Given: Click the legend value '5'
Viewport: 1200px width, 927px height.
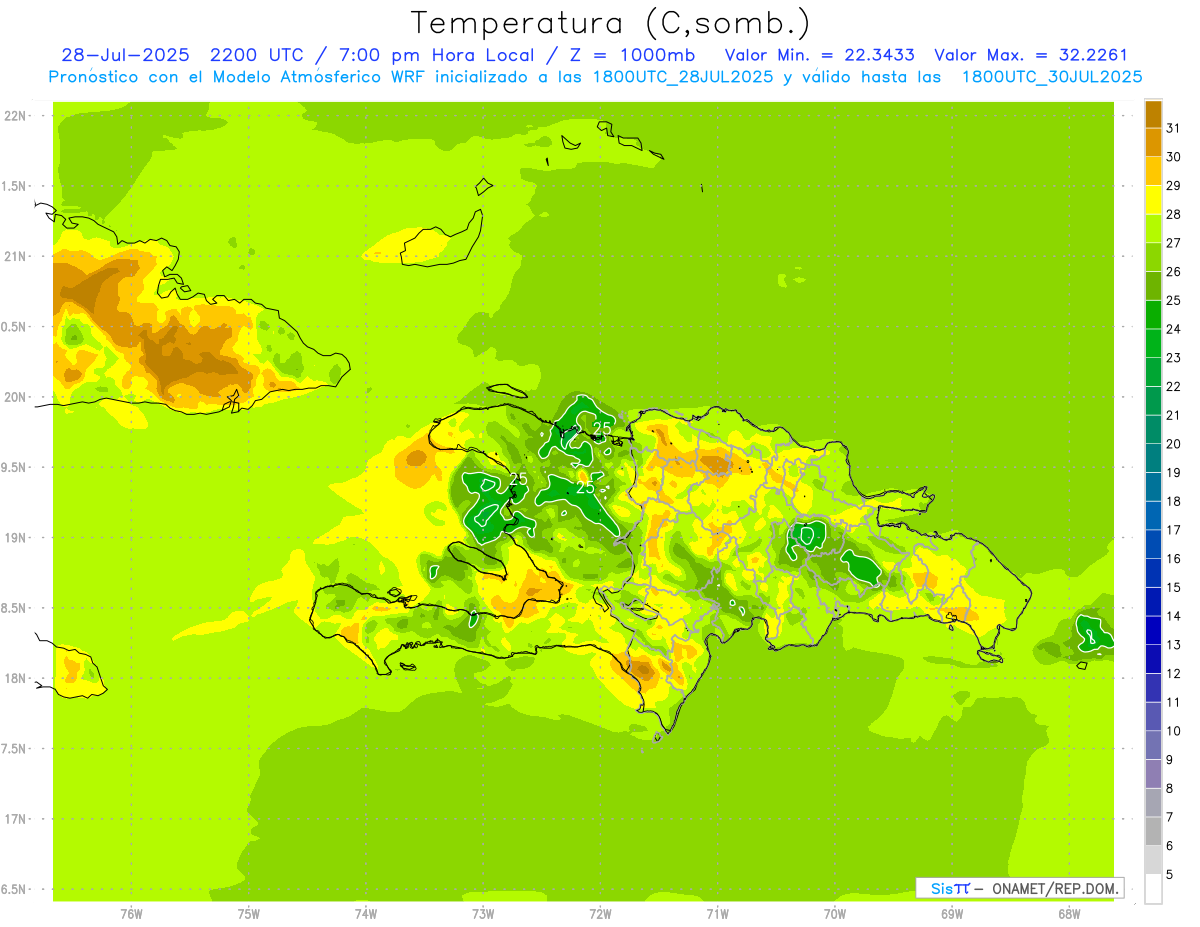Looking at the screenshot, I should point(1169,874).
